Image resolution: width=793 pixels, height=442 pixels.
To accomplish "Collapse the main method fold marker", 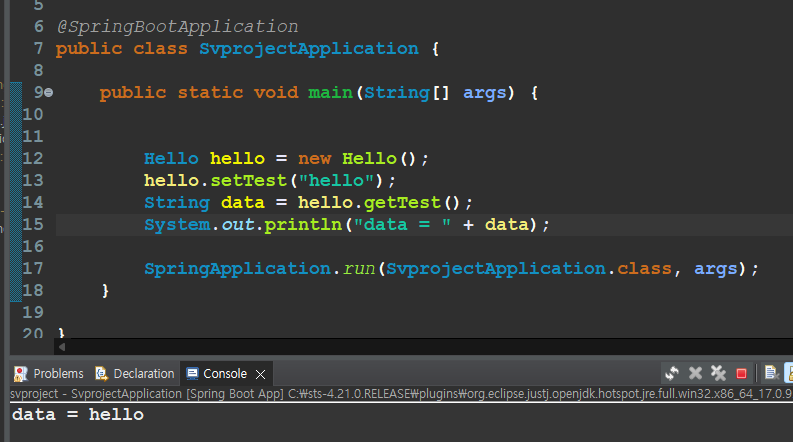I will [49, 93].
